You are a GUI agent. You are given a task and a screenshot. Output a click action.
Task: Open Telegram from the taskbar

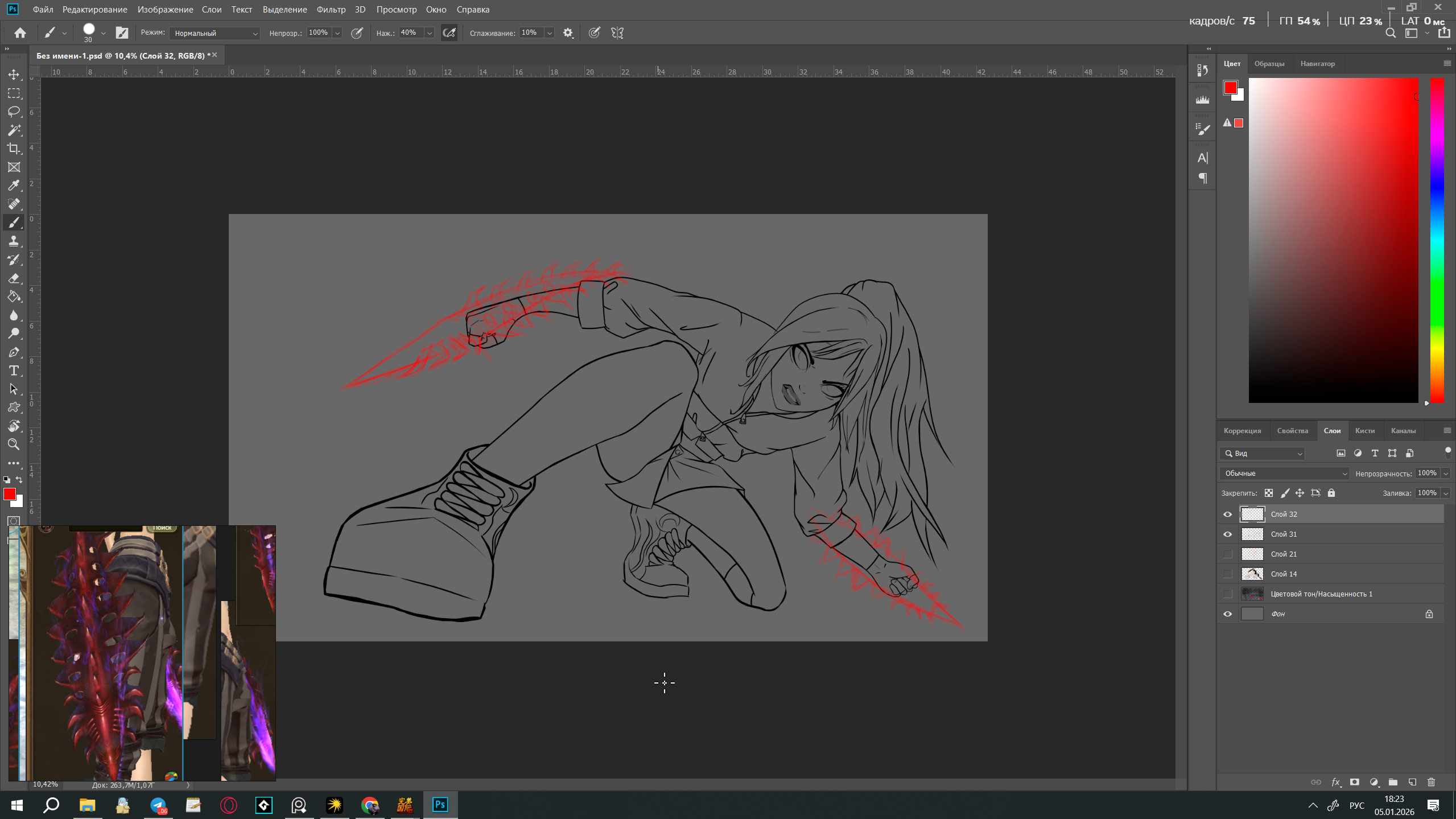coord(158,805)
